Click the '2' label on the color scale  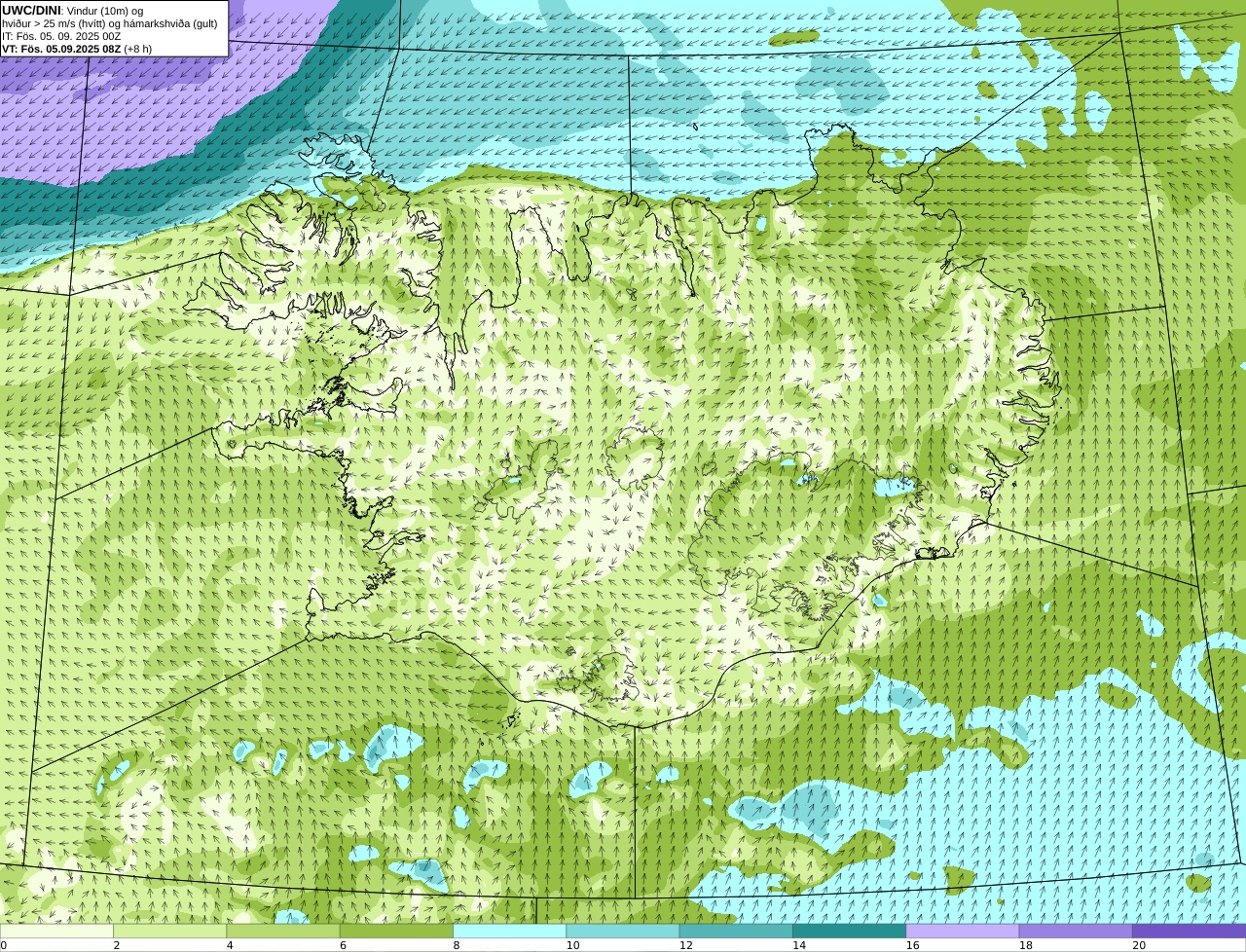pos(117,945)
